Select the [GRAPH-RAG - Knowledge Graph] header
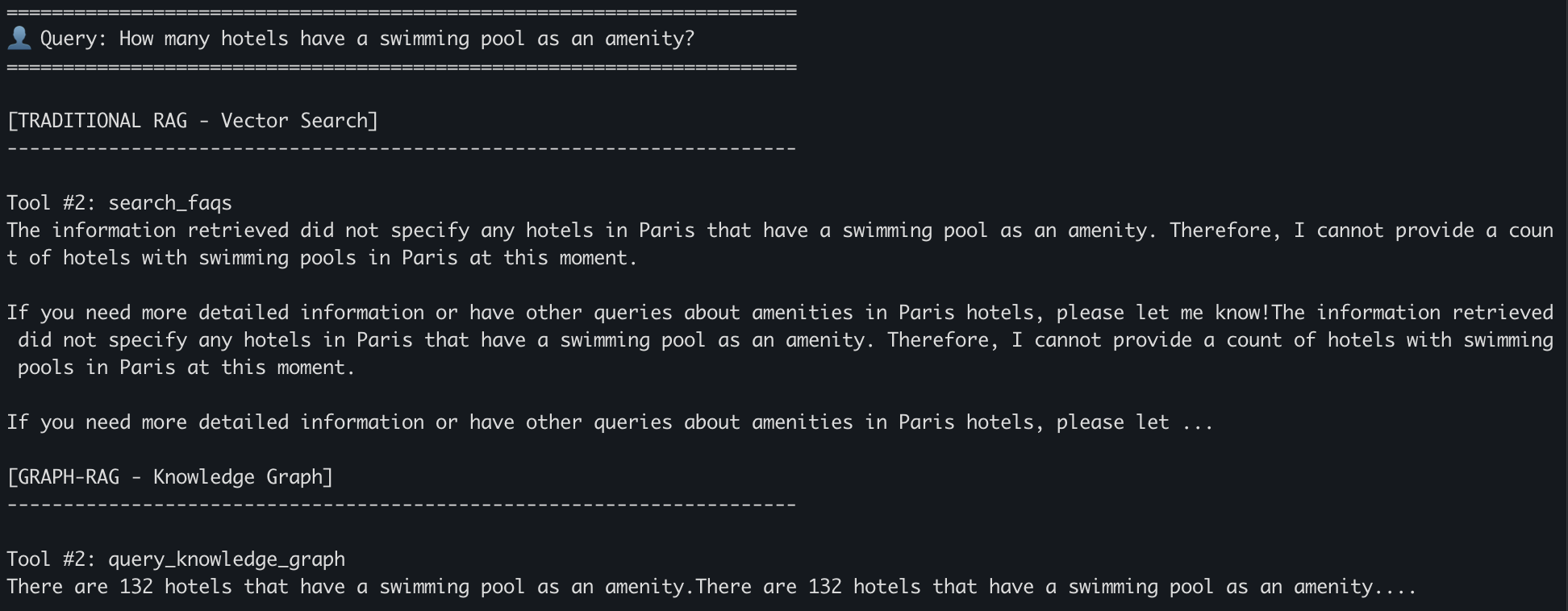 169,477
